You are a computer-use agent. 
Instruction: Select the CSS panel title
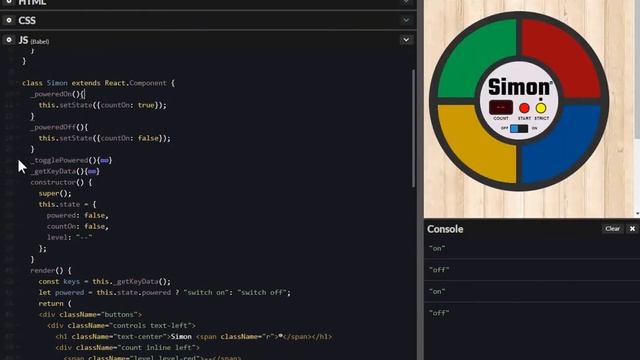tap(27, 20)
